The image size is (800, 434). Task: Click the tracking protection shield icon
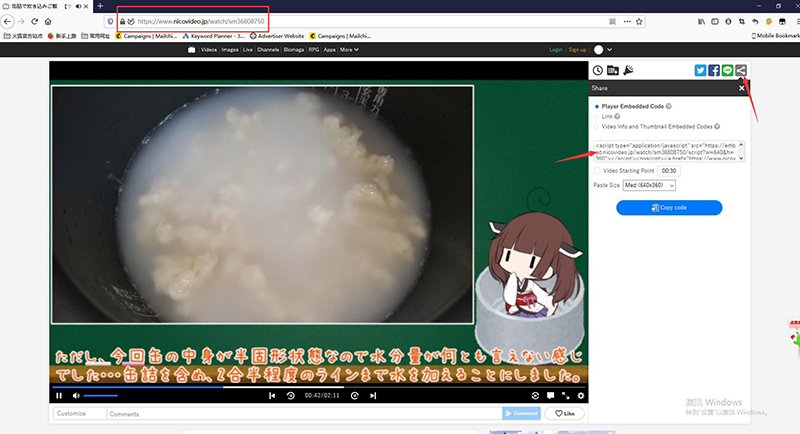click(x=110, y=21)
